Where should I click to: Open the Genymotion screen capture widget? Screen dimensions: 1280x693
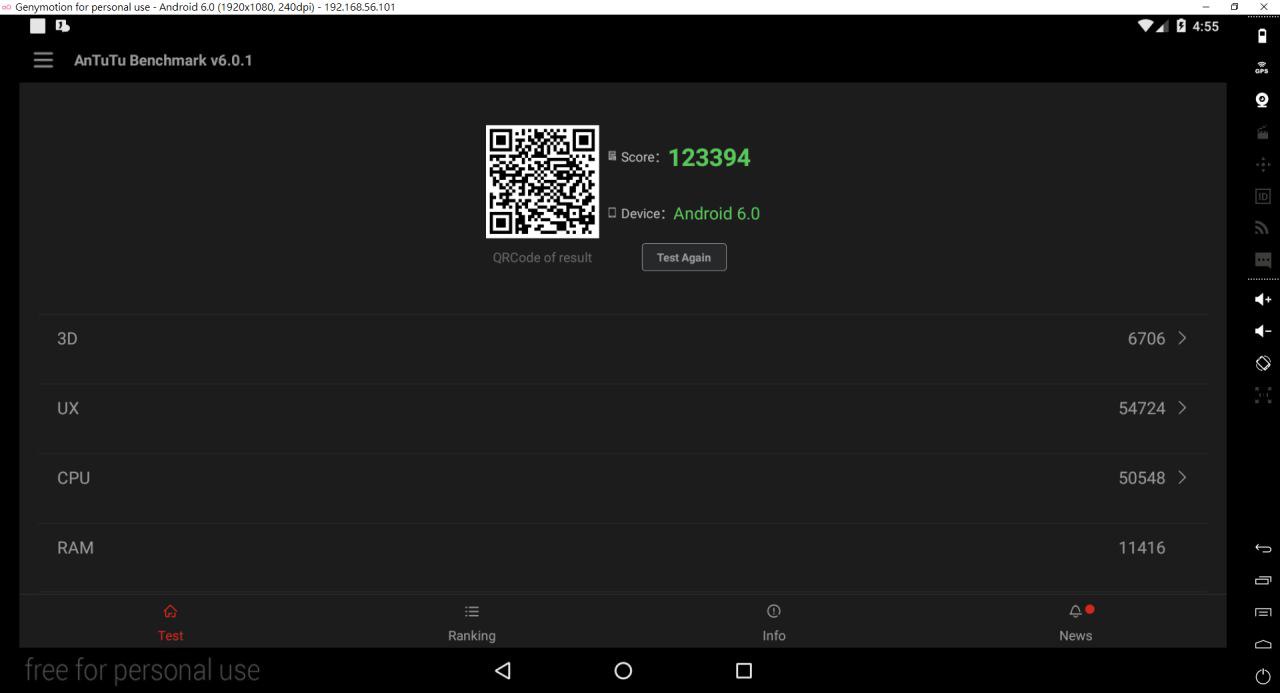[x=1262, y=132]
